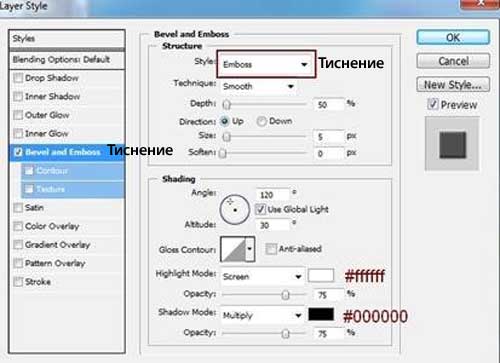Uncheck the Bevel and Emboss checkbox

(x=18, y=152)
